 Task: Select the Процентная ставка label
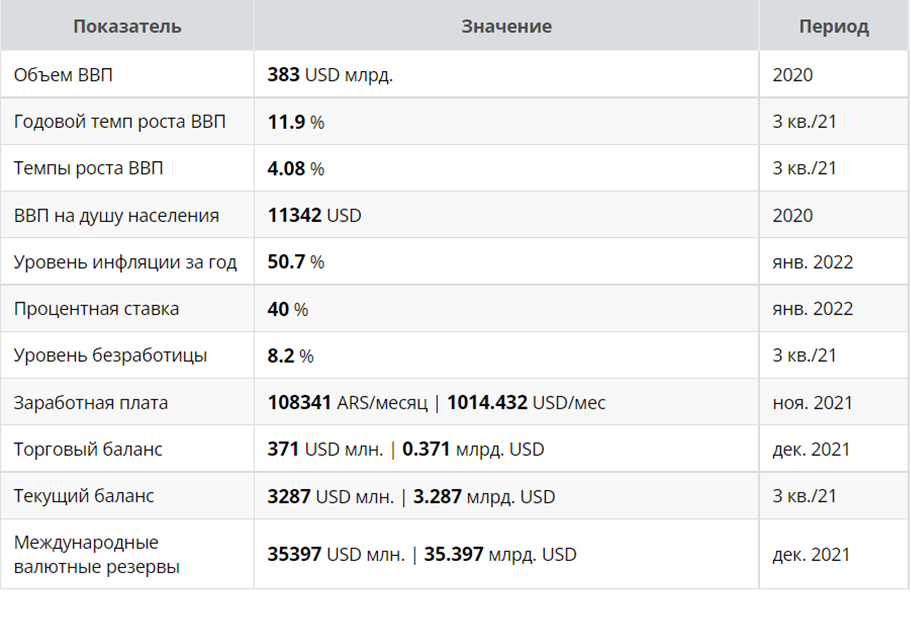click(96, 308)
